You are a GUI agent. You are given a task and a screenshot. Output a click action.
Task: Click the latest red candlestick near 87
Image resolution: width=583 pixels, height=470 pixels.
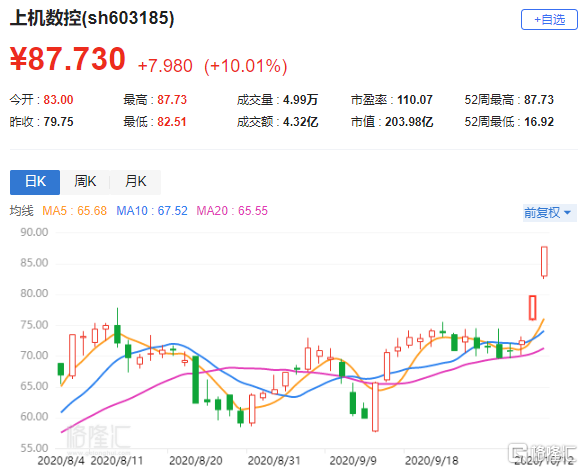(544, 262)
